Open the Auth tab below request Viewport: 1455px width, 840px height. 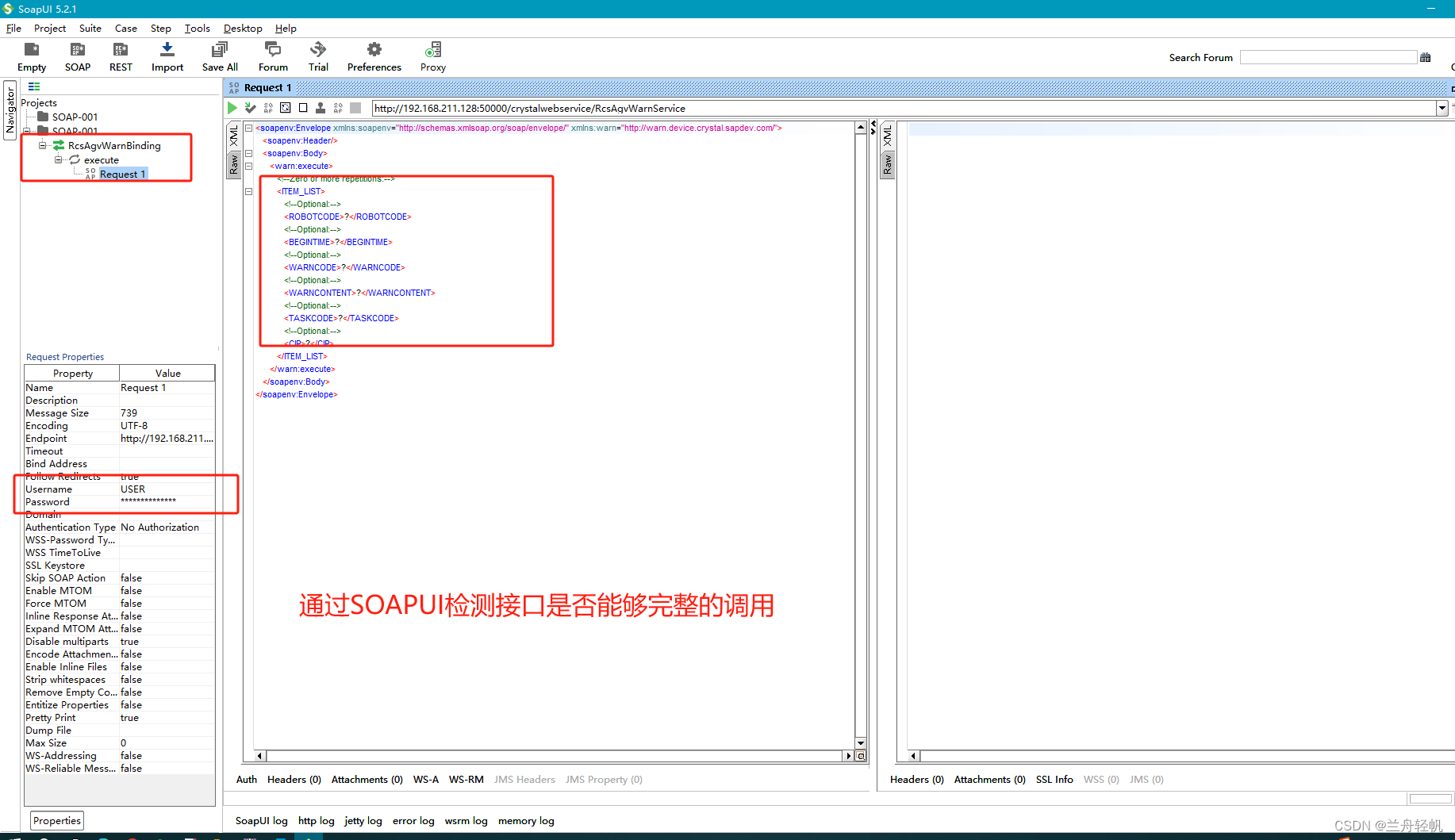point(247,780)
